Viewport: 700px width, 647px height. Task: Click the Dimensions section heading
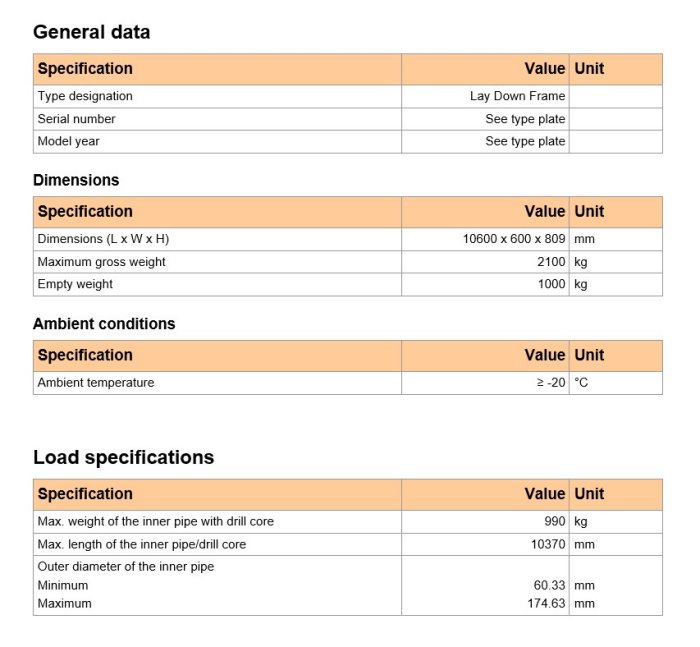point(76,180)
